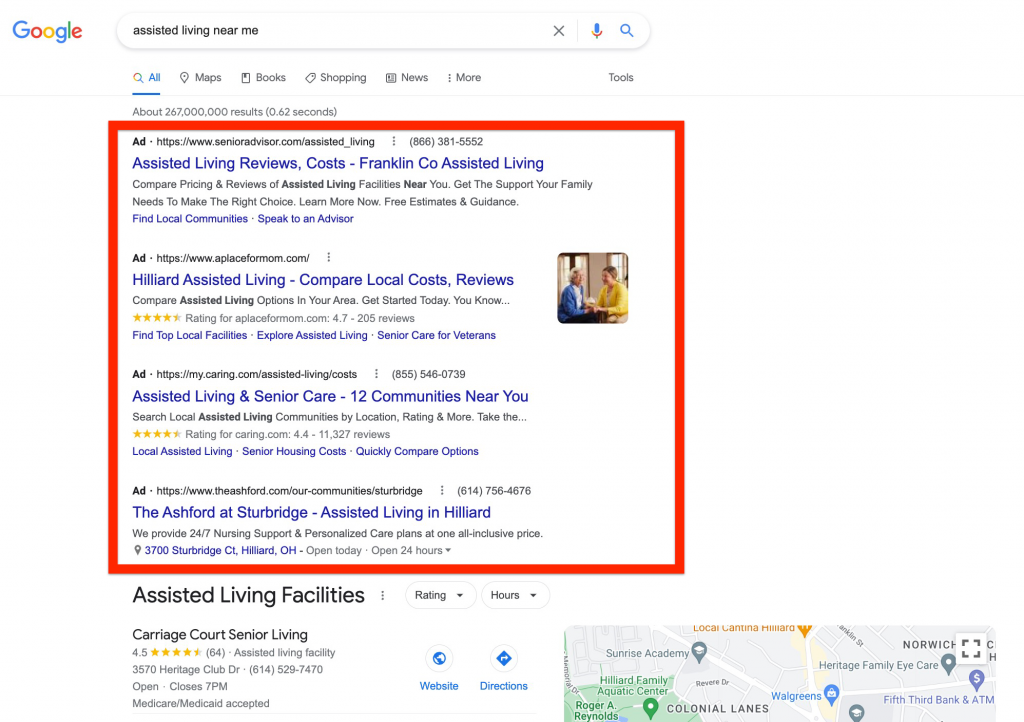Click 'Senior Care for Veterans' sitelink
This screenshot has height=722, width=1024.
(436, 335)
